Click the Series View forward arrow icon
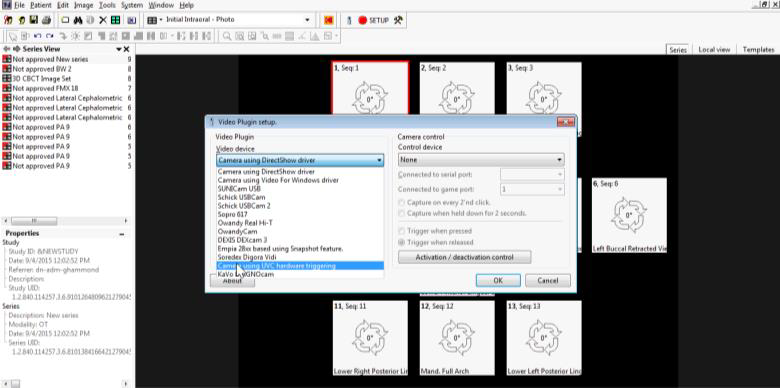The width and height of the screenshot is (780, 388). click(16, 49)
